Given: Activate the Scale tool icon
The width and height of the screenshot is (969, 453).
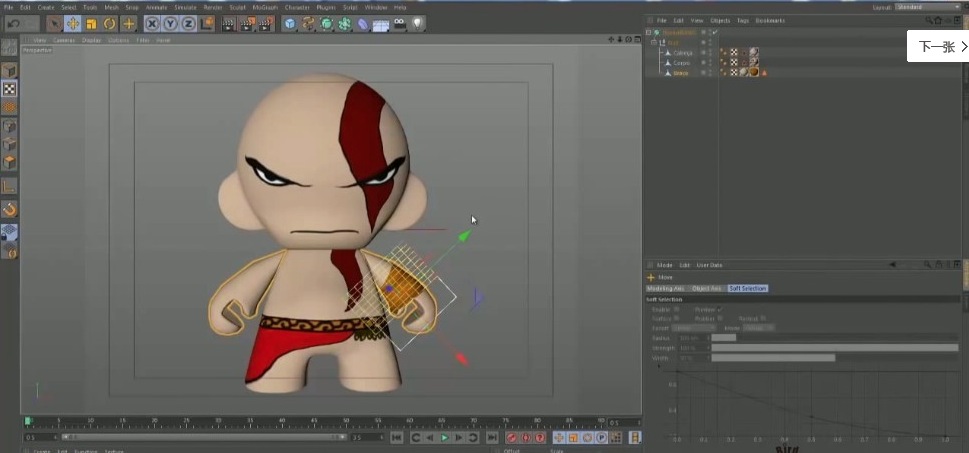Looking at the screenshot, I should [x=91, y=24].
